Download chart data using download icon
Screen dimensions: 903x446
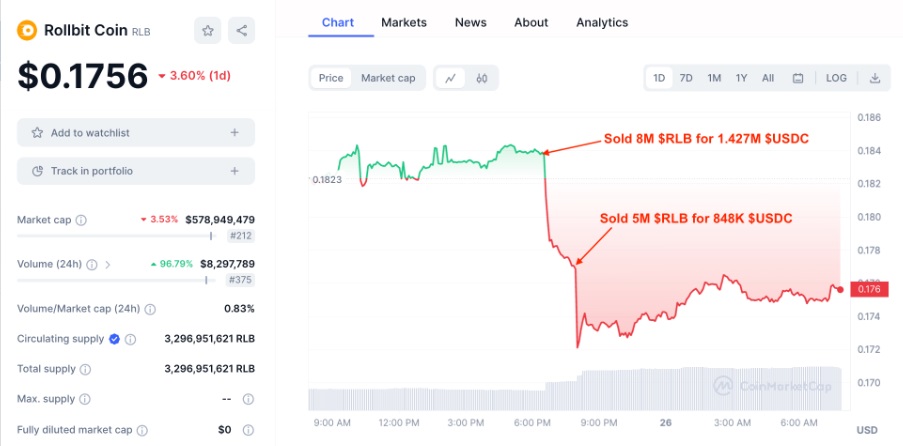(874, 78)
